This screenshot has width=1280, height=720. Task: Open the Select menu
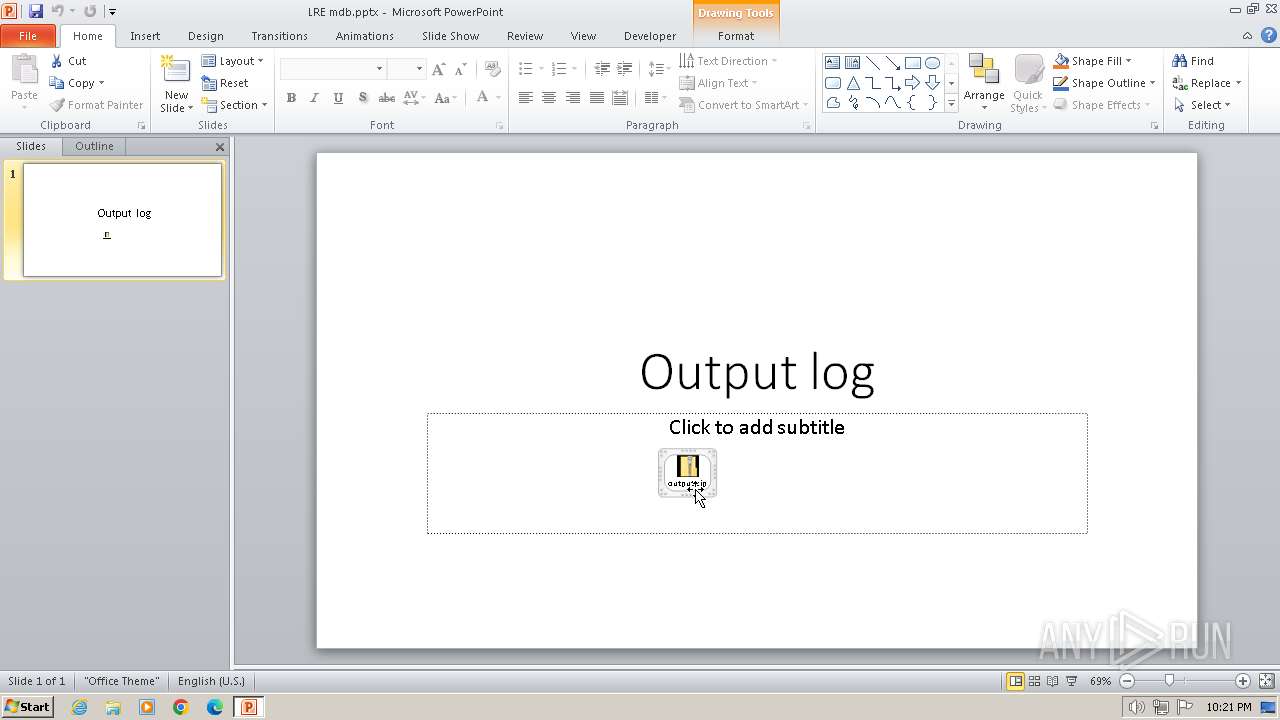pos(1201,105)
